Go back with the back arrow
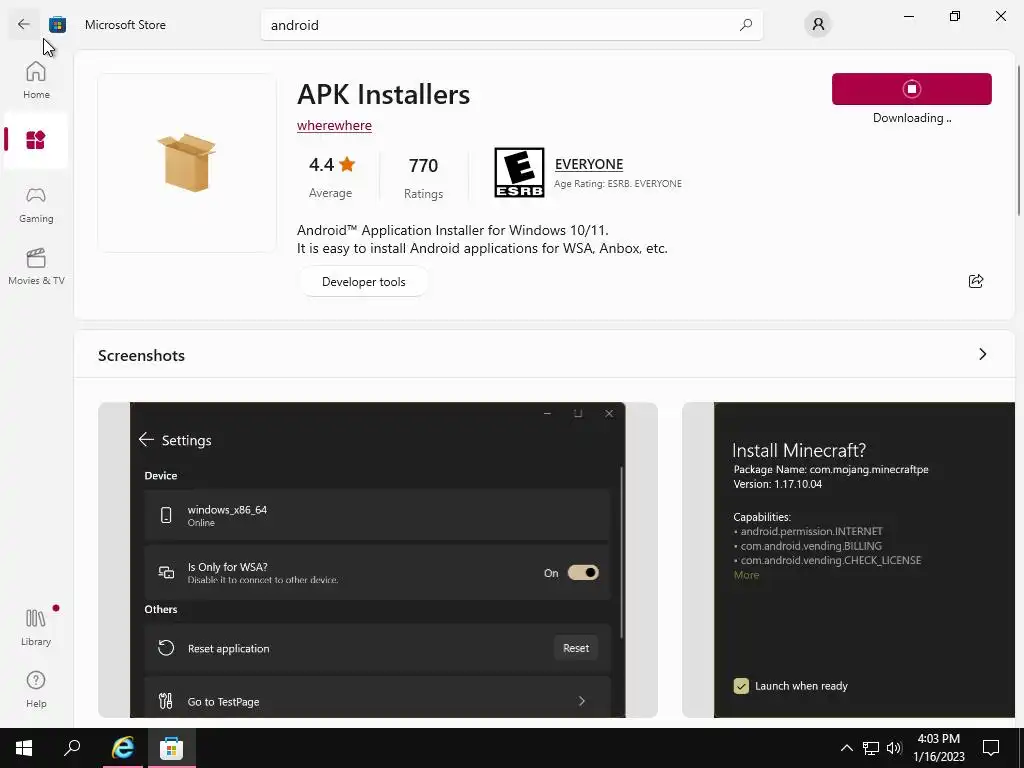Image resolution: width=1024 pixels, height=768 pixels. tap(24, 24)
